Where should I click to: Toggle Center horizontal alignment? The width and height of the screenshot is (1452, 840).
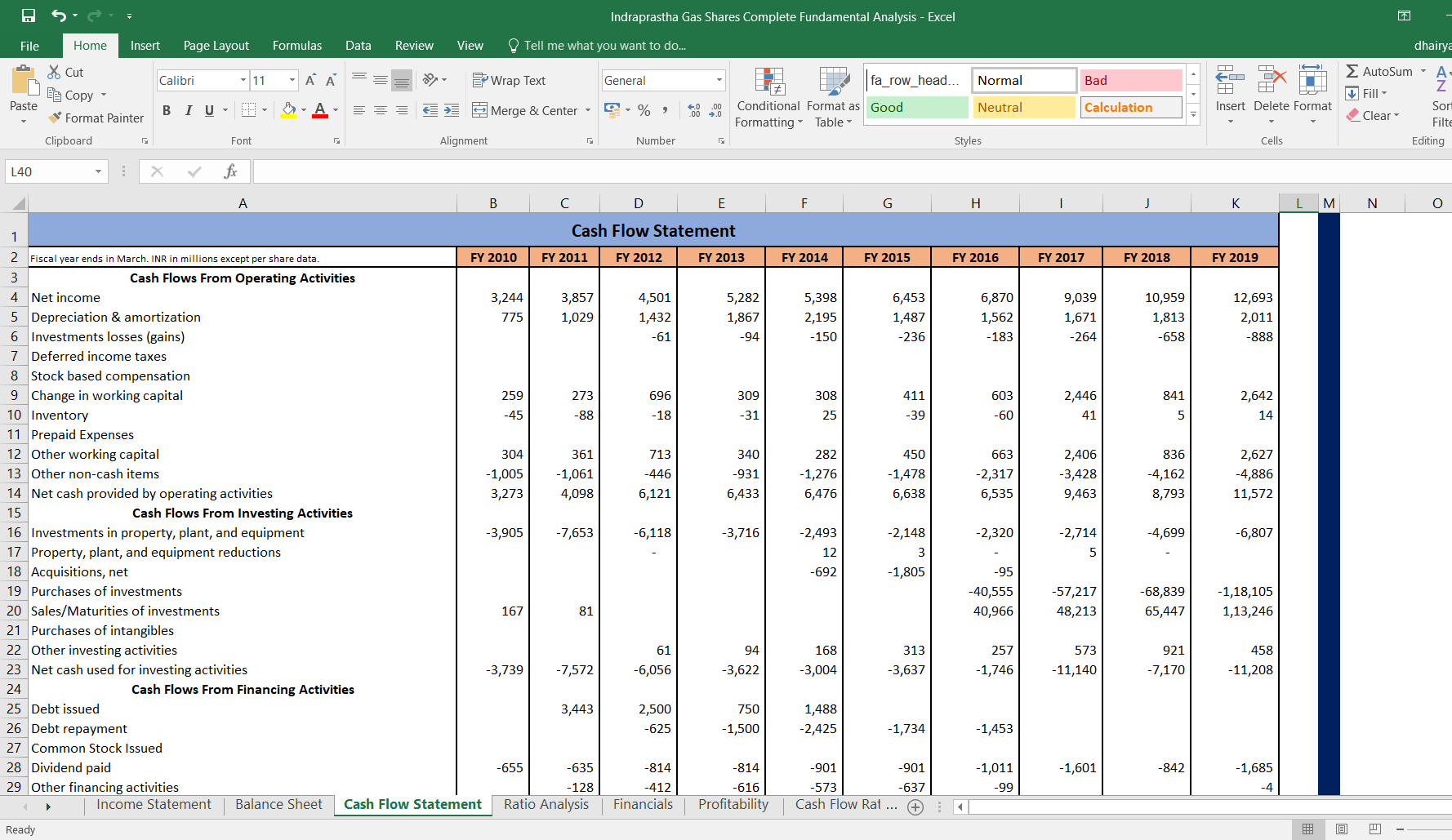380,110
